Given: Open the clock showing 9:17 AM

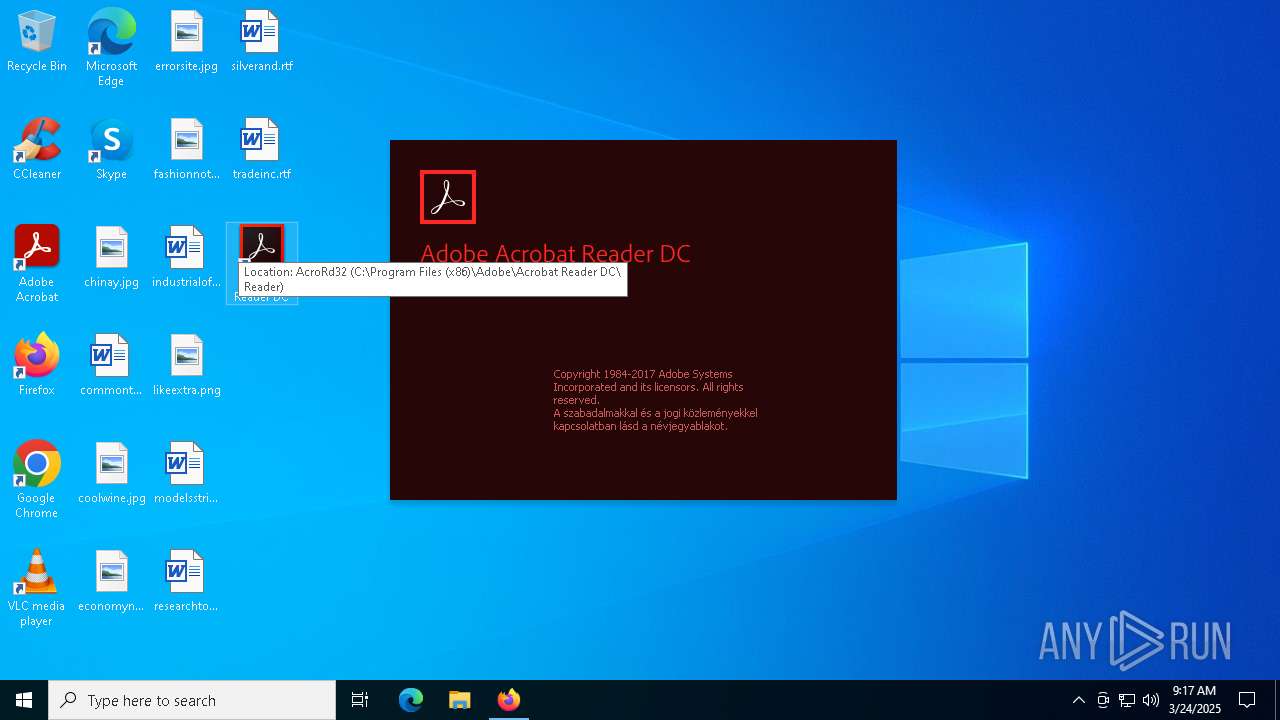Looking at the screenshot, I should (x=1194, y=700).
